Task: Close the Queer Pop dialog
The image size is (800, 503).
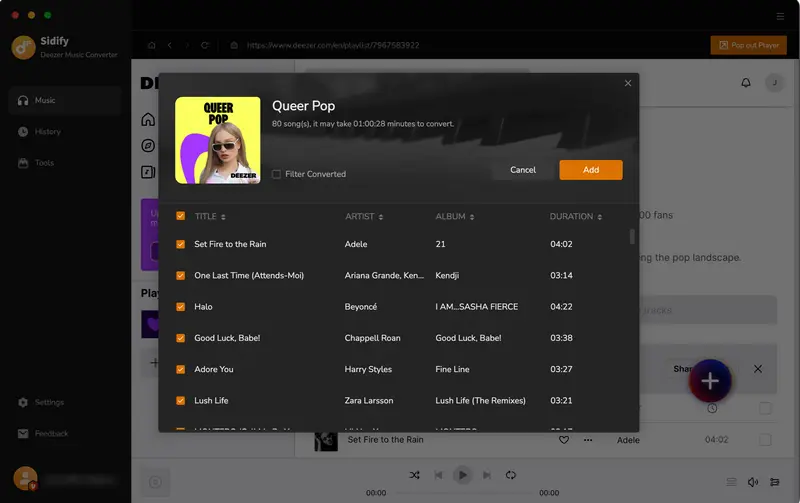Action: (x=628, y=83)
